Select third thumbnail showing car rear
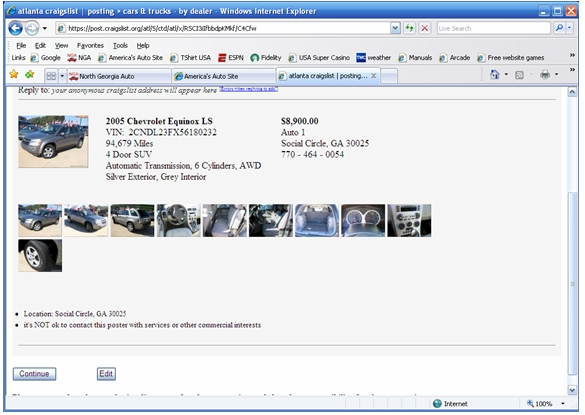Screen dimensions: 585x415 132,220
